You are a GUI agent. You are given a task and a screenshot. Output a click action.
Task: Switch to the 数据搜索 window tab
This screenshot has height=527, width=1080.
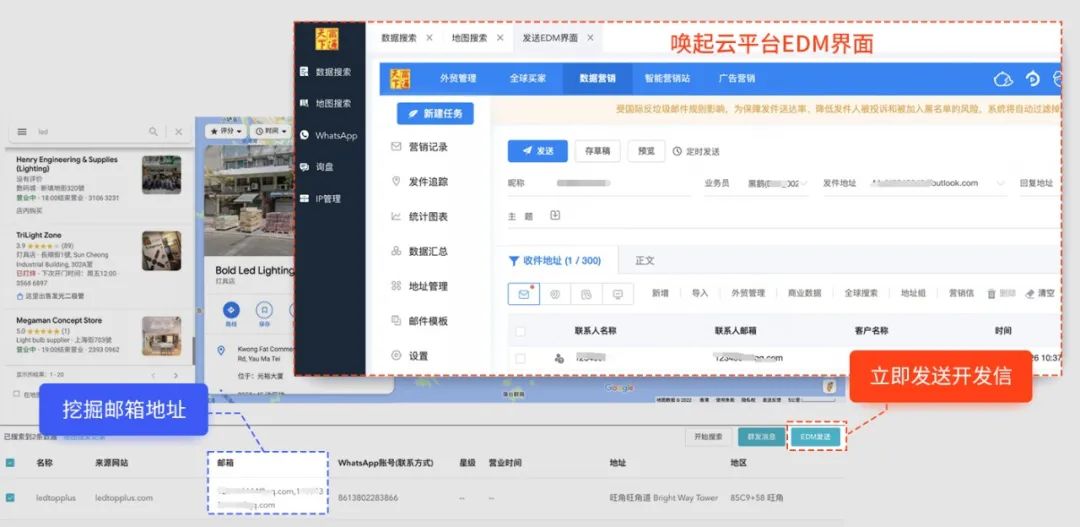[x=399, y=38]
